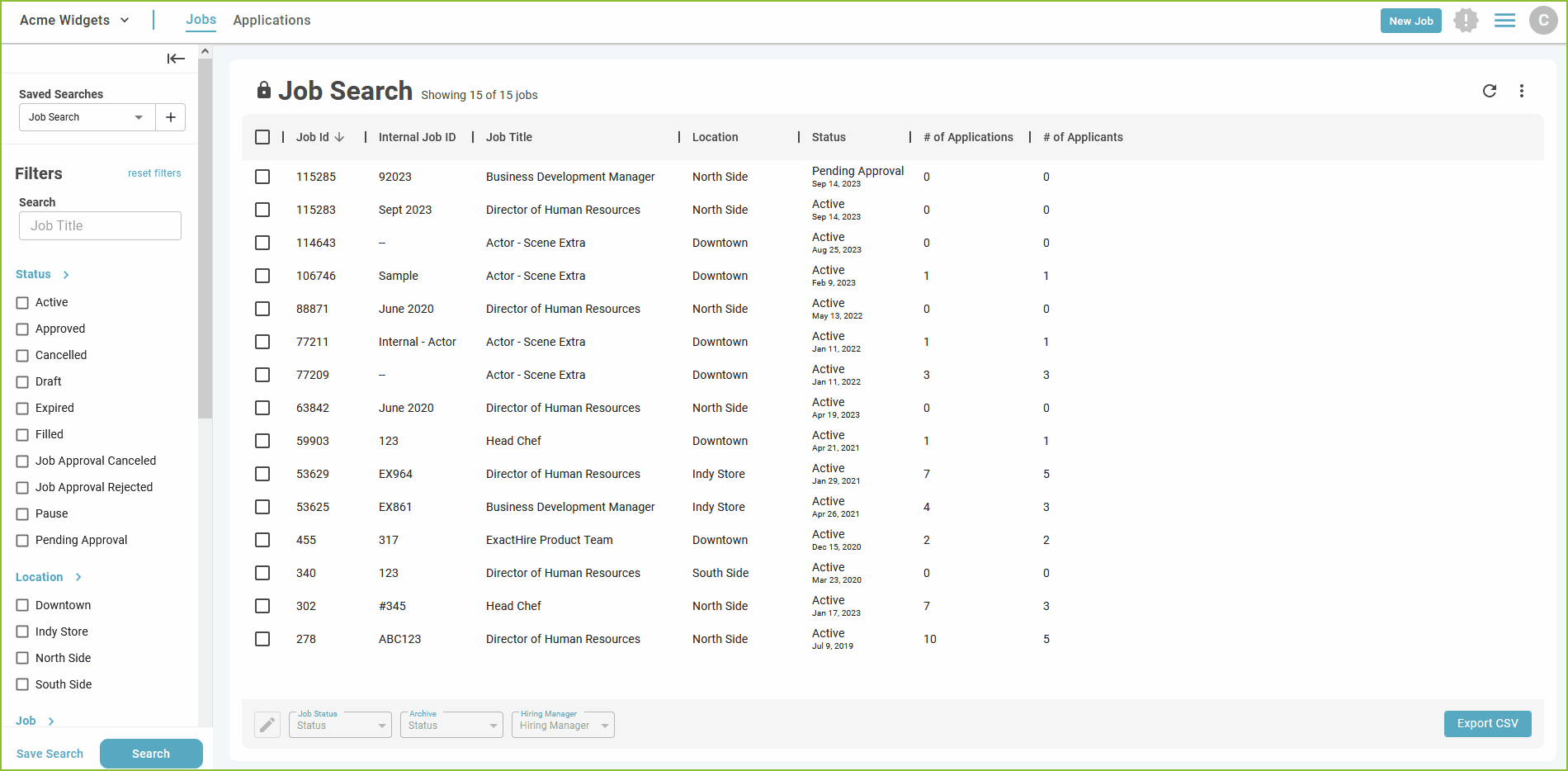The image size is (1568, 771).
Task: Toggle the Pause status filter
Action: [x=22, y=514]
